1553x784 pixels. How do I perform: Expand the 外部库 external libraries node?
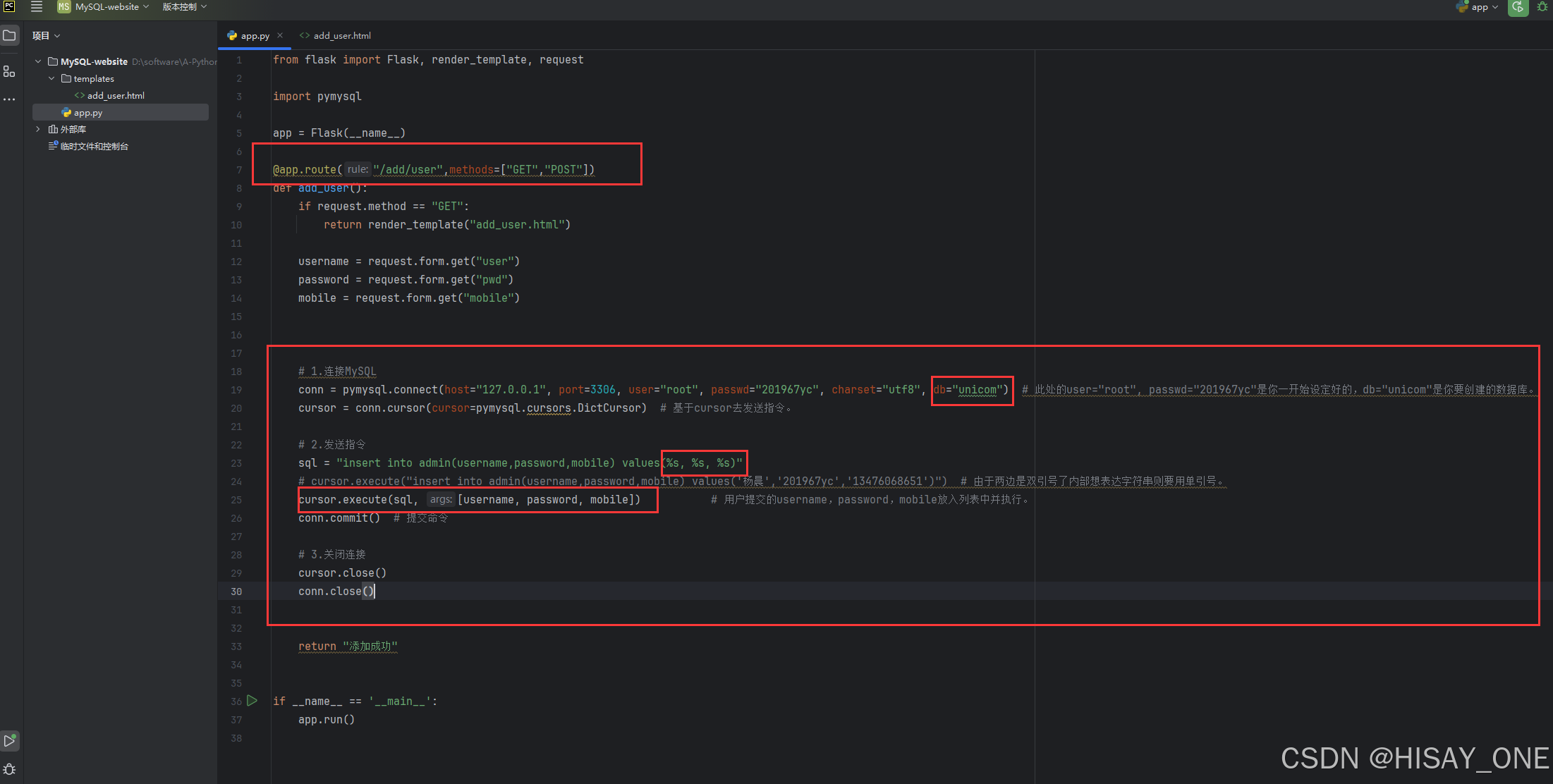tap(38, 129)
